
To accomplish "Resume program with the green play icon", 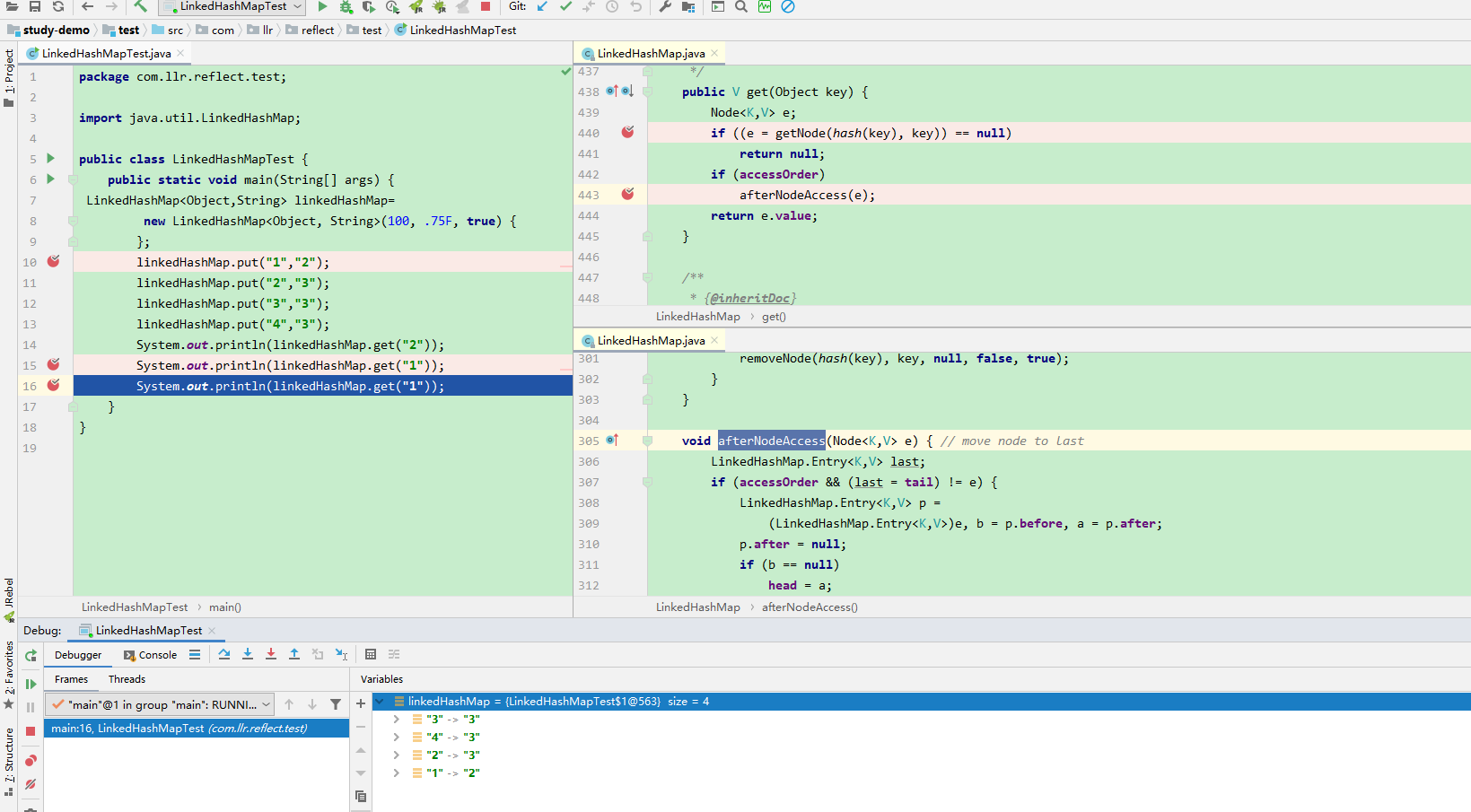I will point(31,684).
